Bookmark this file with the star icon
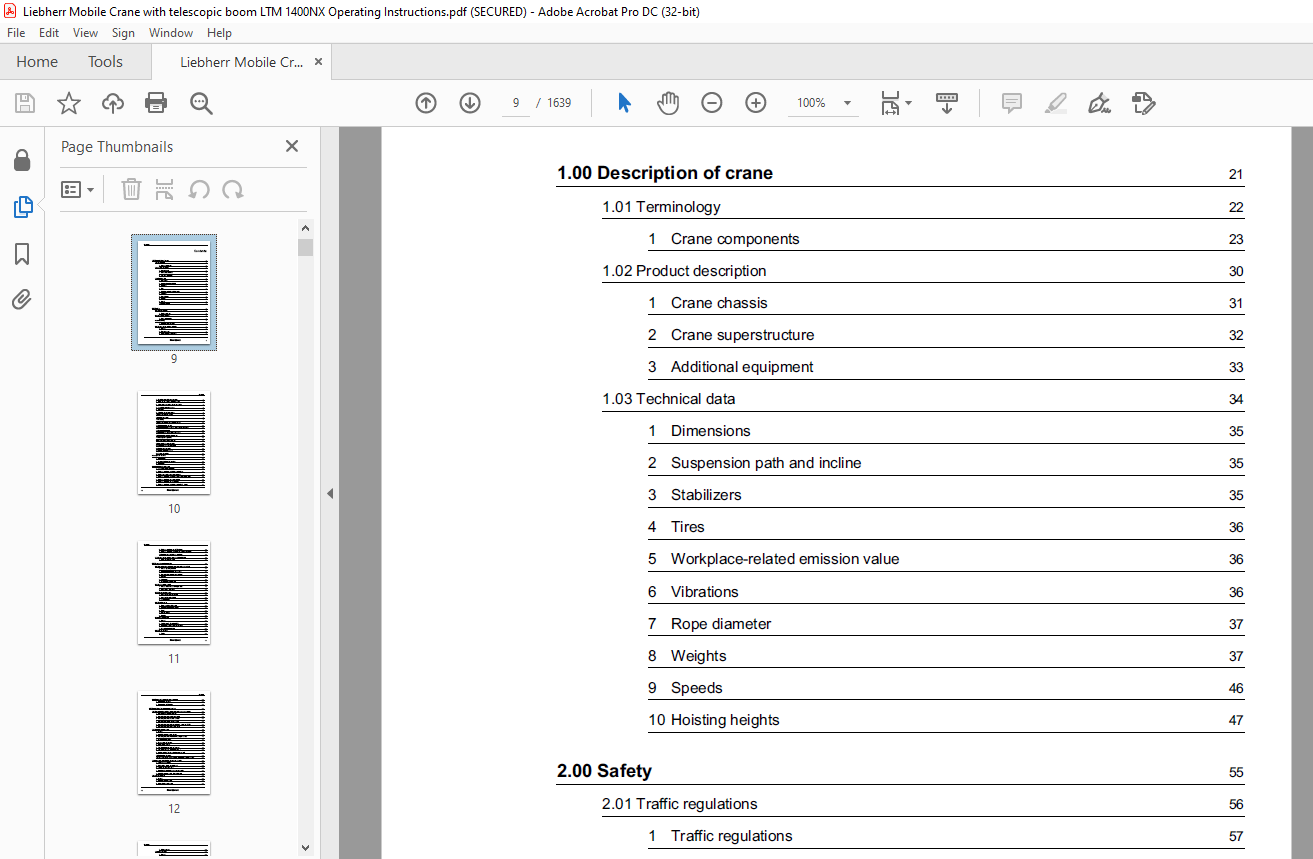The image size is (1313, 859). pyautogui.click(x=69, y=103)
